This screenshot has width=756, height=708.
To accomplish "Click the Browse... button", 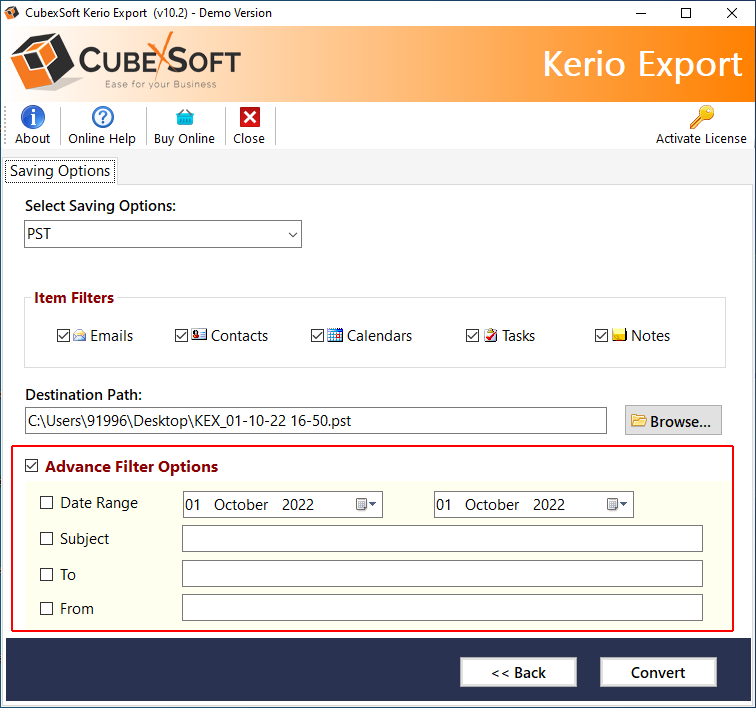I will click(673, 421).
